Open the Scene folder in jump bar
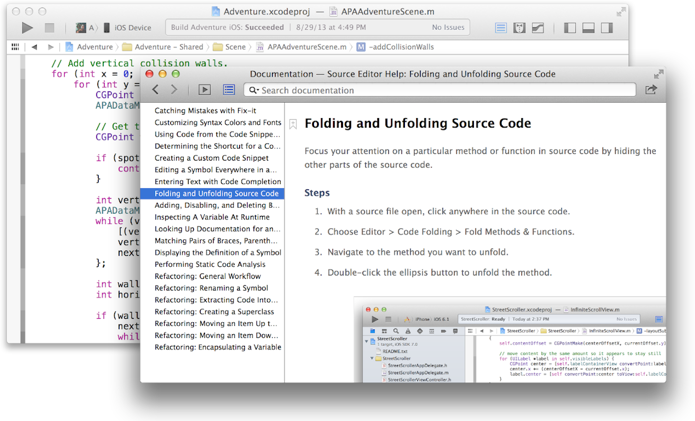Screen dimensions: 695x421 coord(229,47)
